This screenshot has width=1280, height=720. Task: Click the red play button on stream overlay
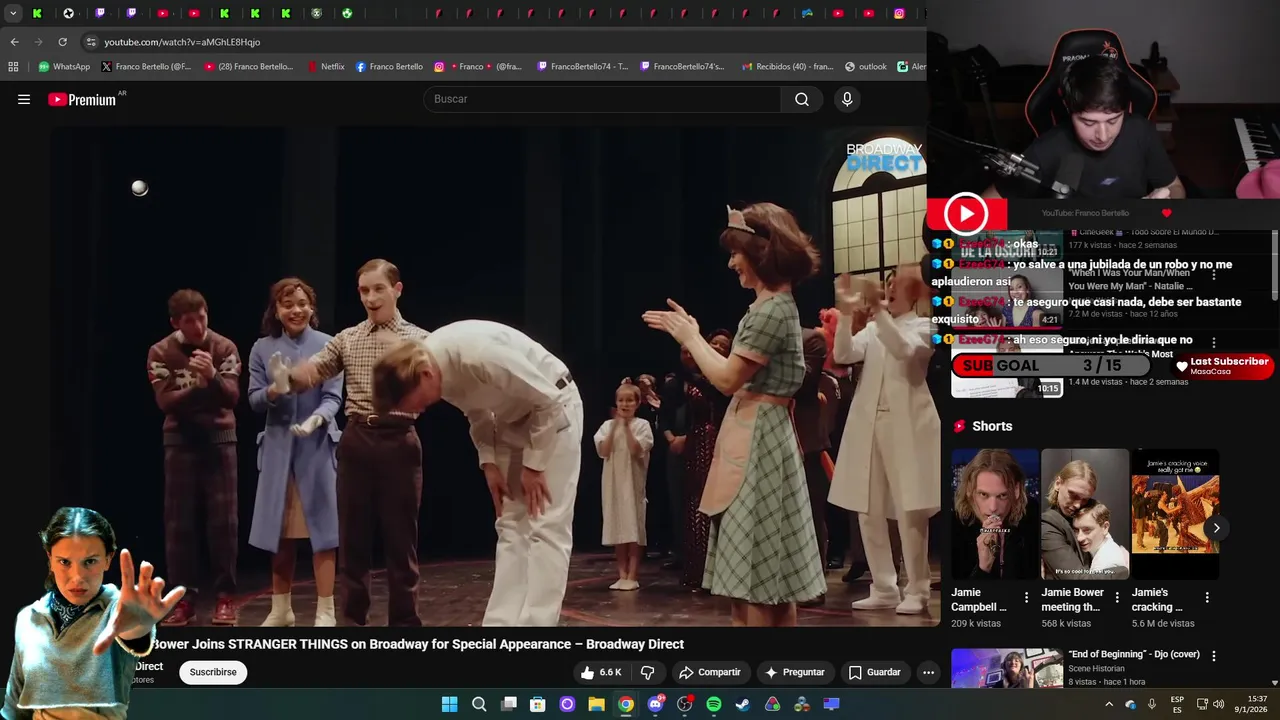[x=965, y=214]
